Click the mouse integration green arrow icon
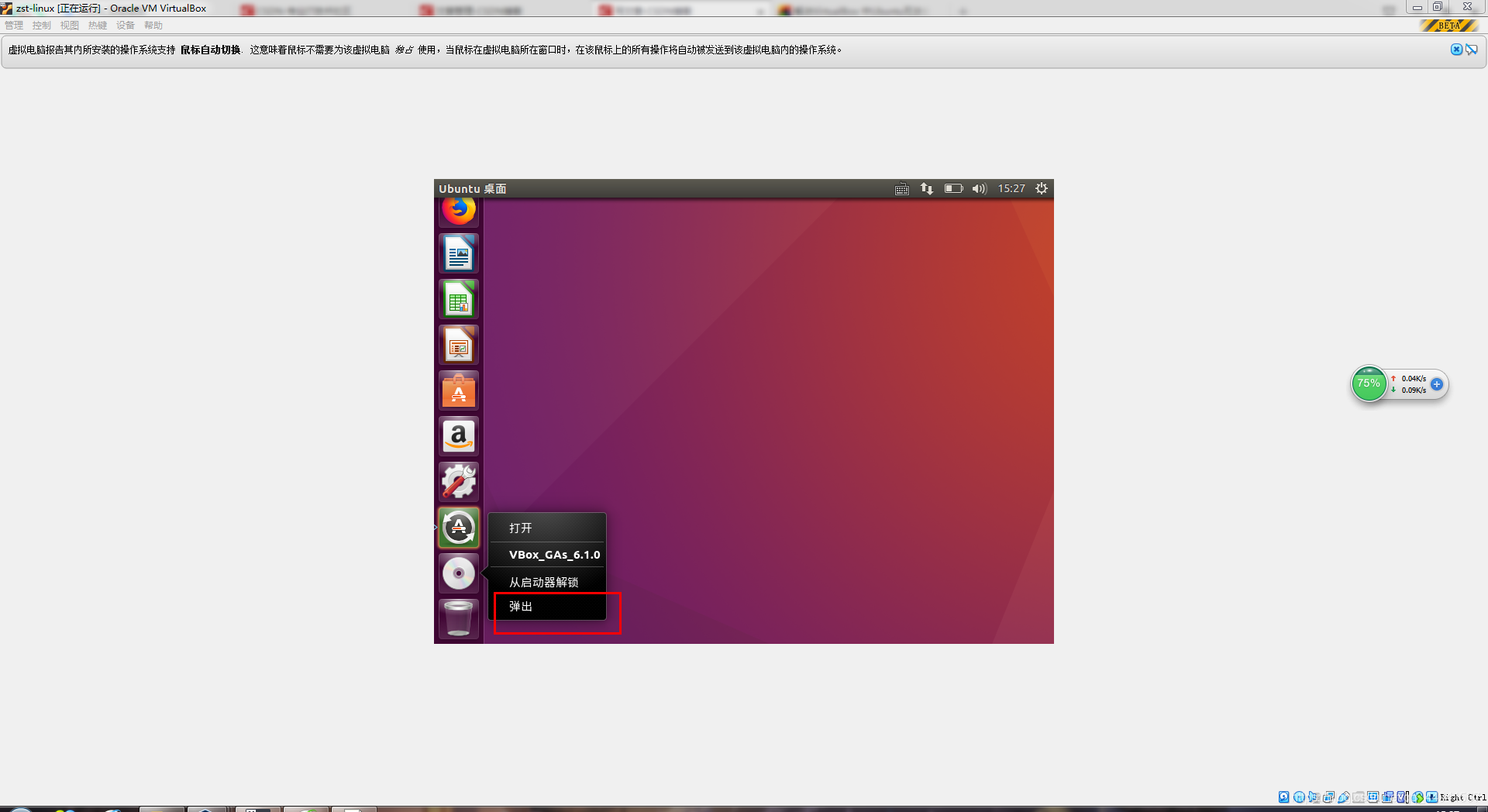This screenshot has height=812, width=1488. (1418, 797)
